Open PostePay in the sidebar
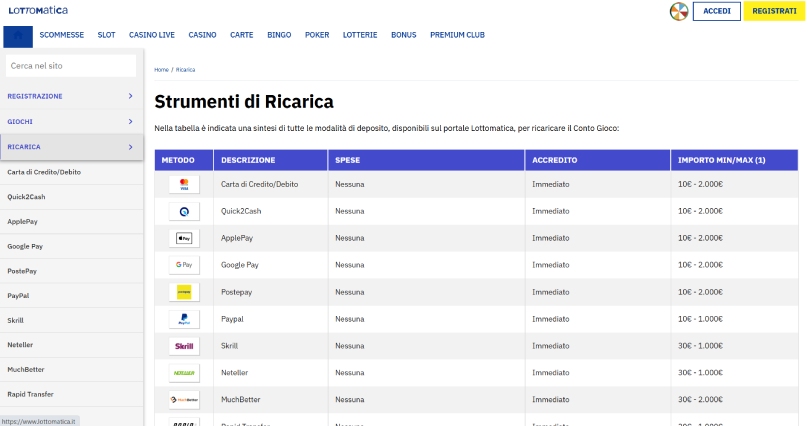The height and width of the screenshot is (426, 808). tap(72, 271)
